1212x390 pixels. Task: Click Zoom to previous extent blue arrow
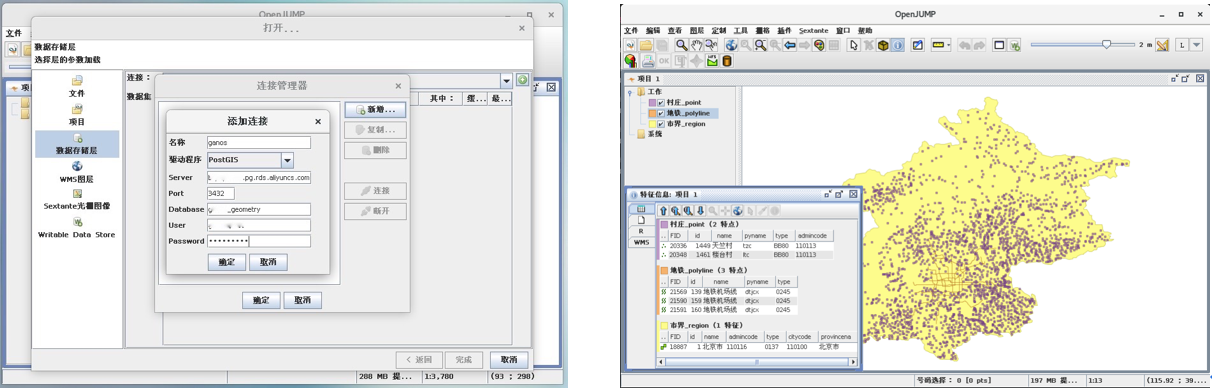click(790, 45)
